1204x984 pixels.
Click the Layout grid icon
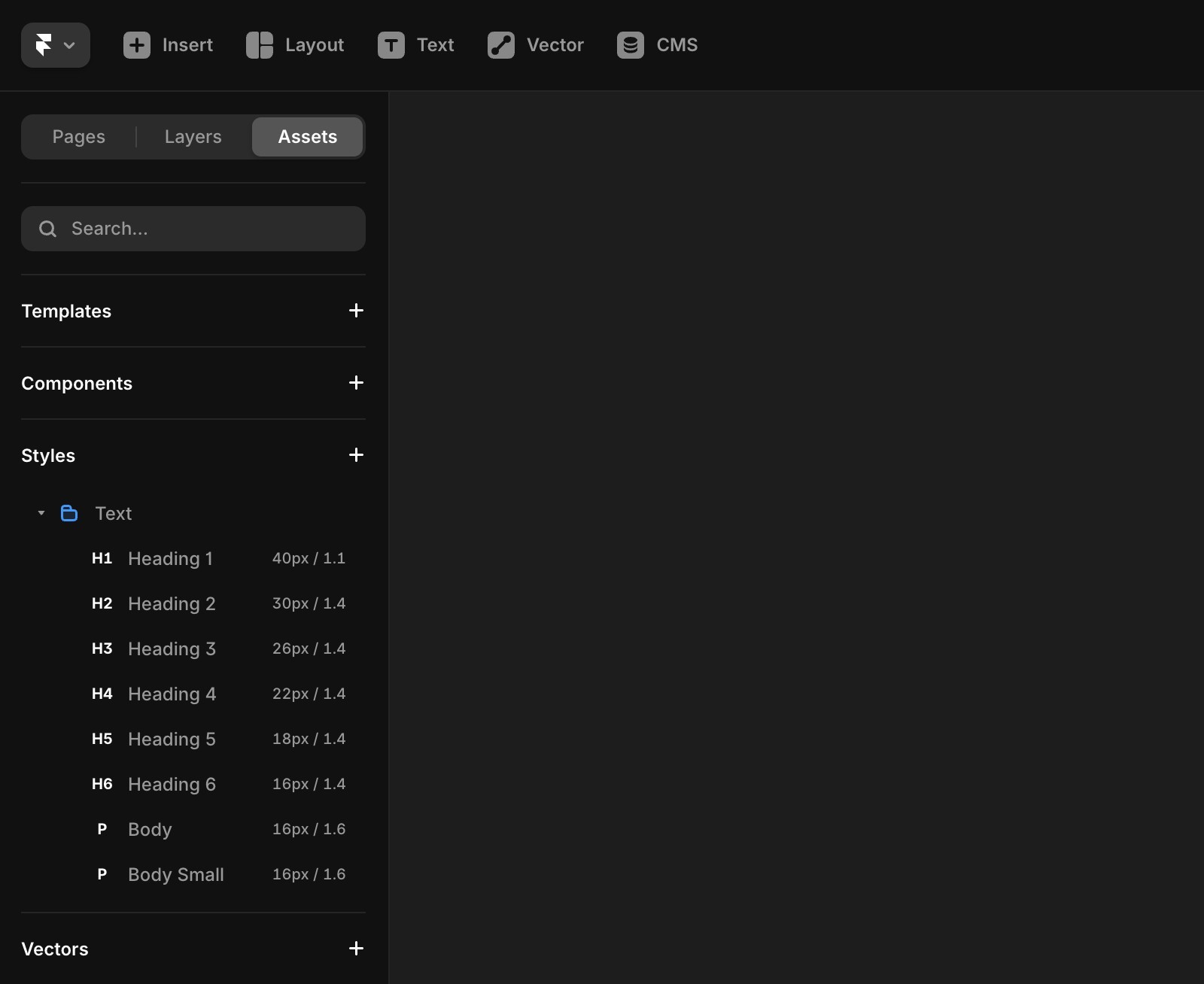[260, 45]
